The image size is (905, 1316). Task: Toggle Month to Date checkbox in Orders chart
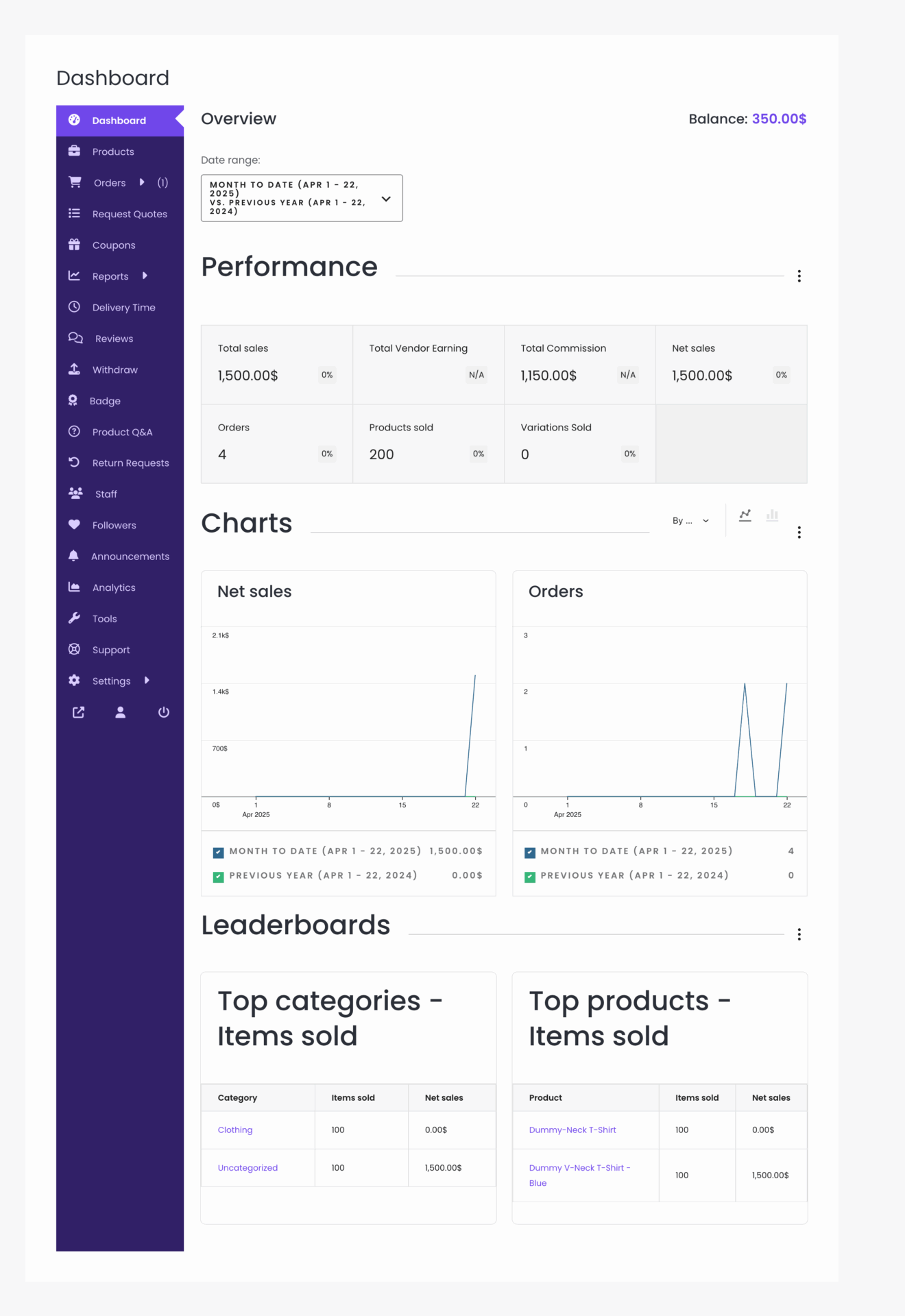tap(530, 853)
